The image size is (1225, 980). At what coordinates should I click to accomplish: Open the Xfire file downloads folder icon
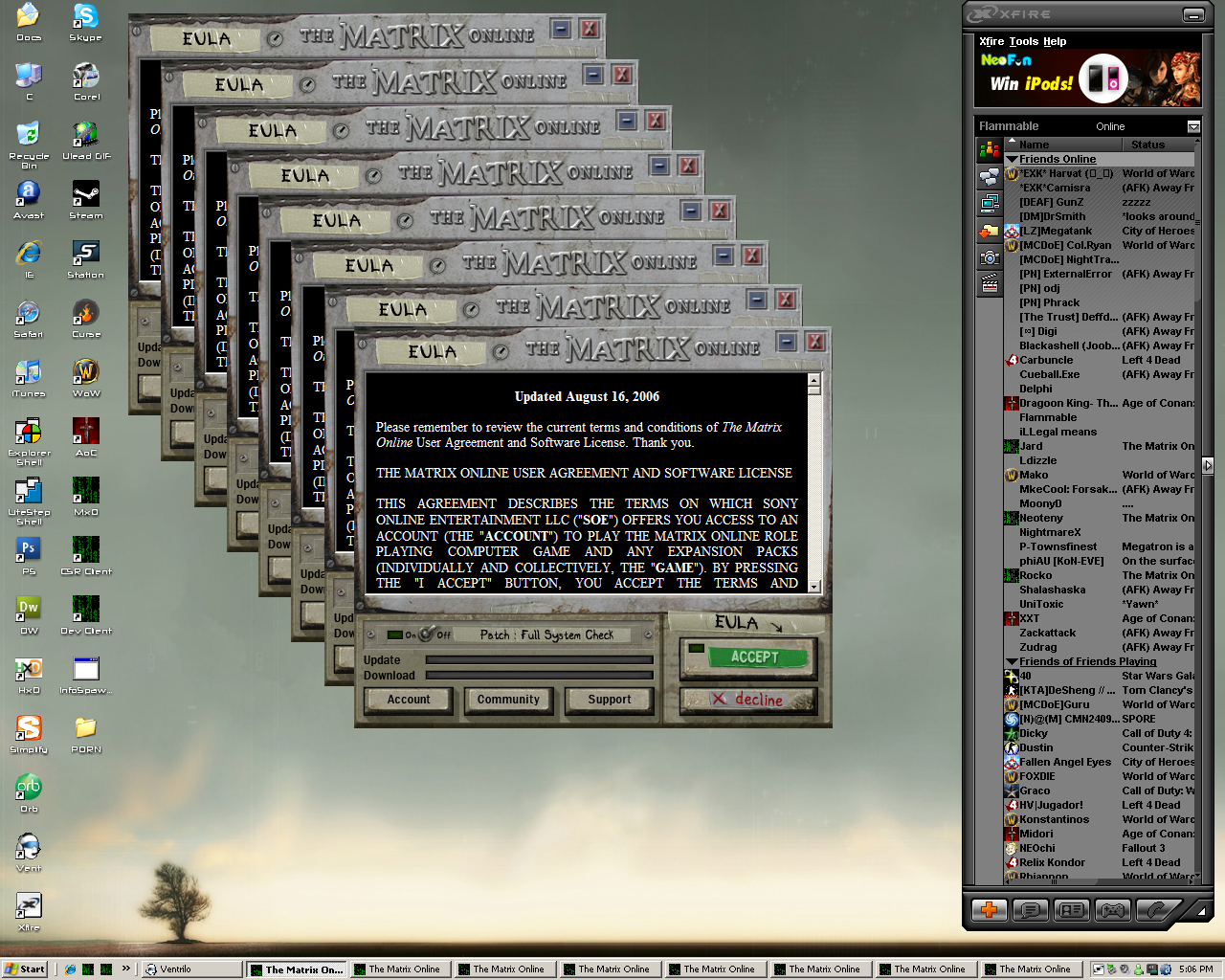[990, 231]
